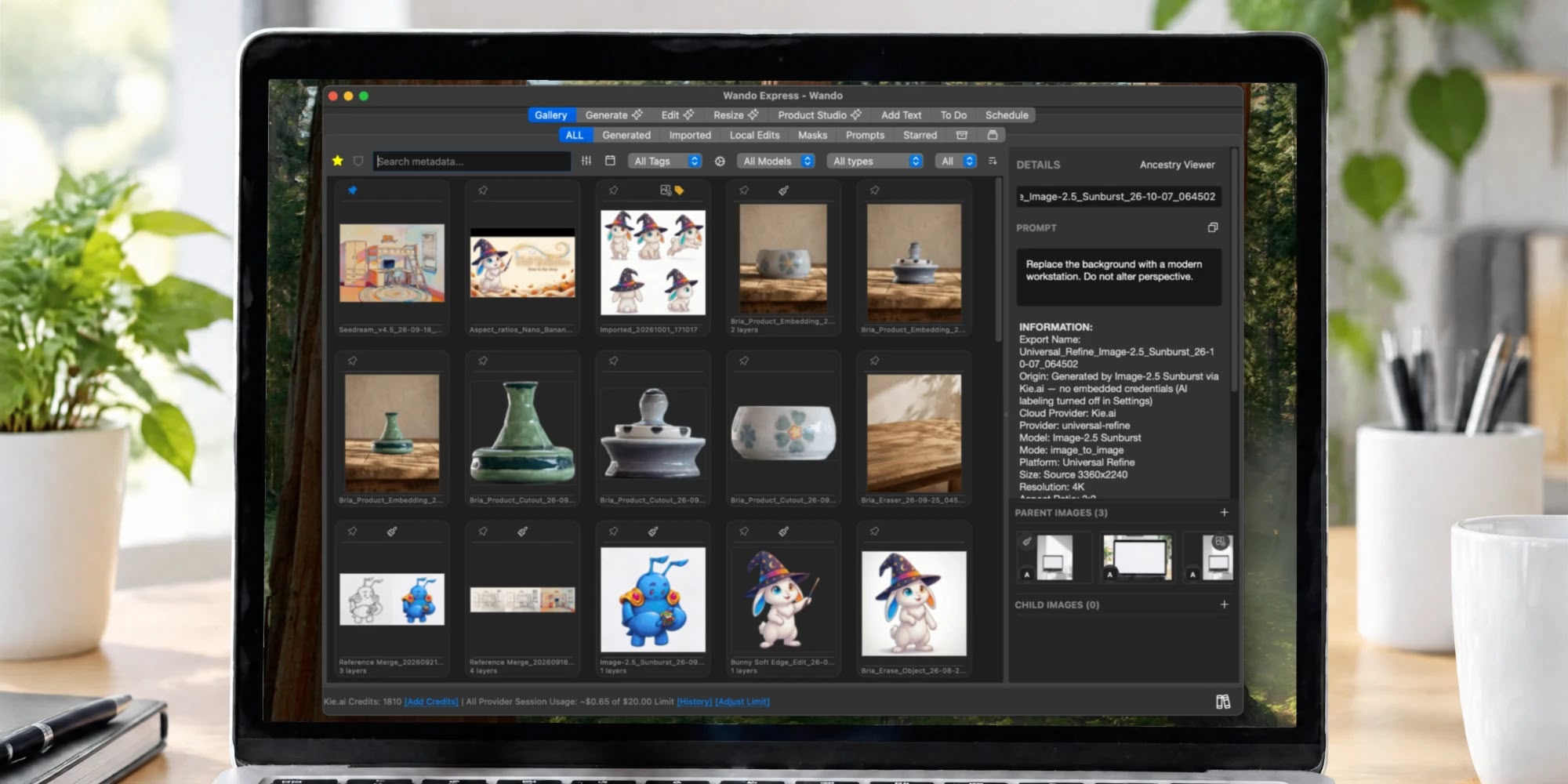Open the archive box view
The height and width of the screenshot is (784, 1568).
tap(962, 135)
